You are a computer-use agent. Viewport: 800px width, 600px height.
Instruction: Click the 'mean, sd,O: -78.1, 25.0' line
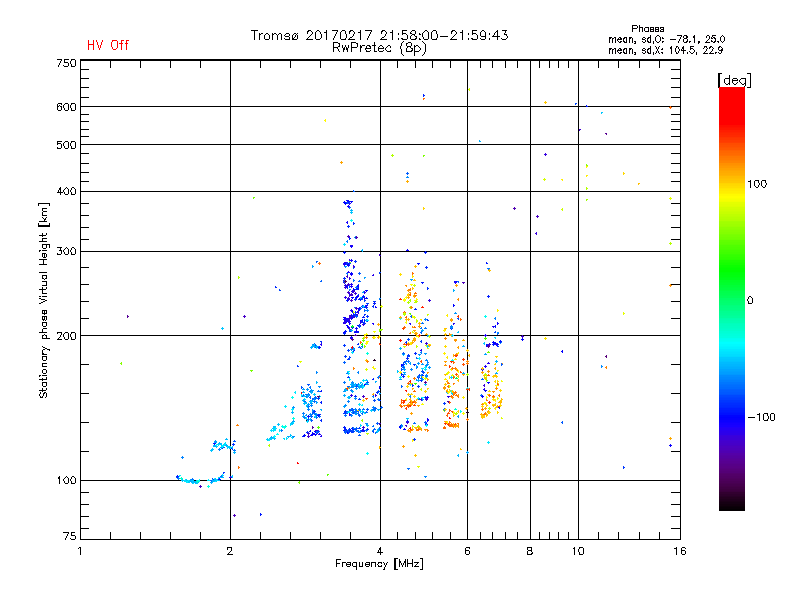666,39
